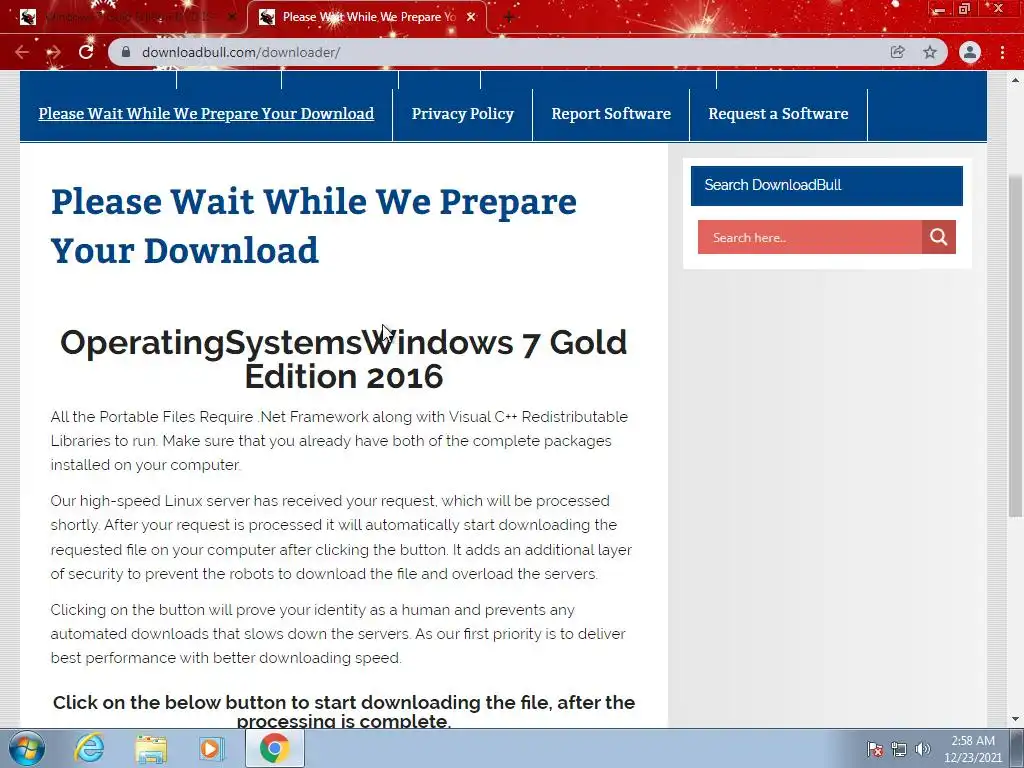Image resolution: width=1024 pixels, height=768 pixels.
Task: Open Action Center flag tray icon
Action: (875, 748)
